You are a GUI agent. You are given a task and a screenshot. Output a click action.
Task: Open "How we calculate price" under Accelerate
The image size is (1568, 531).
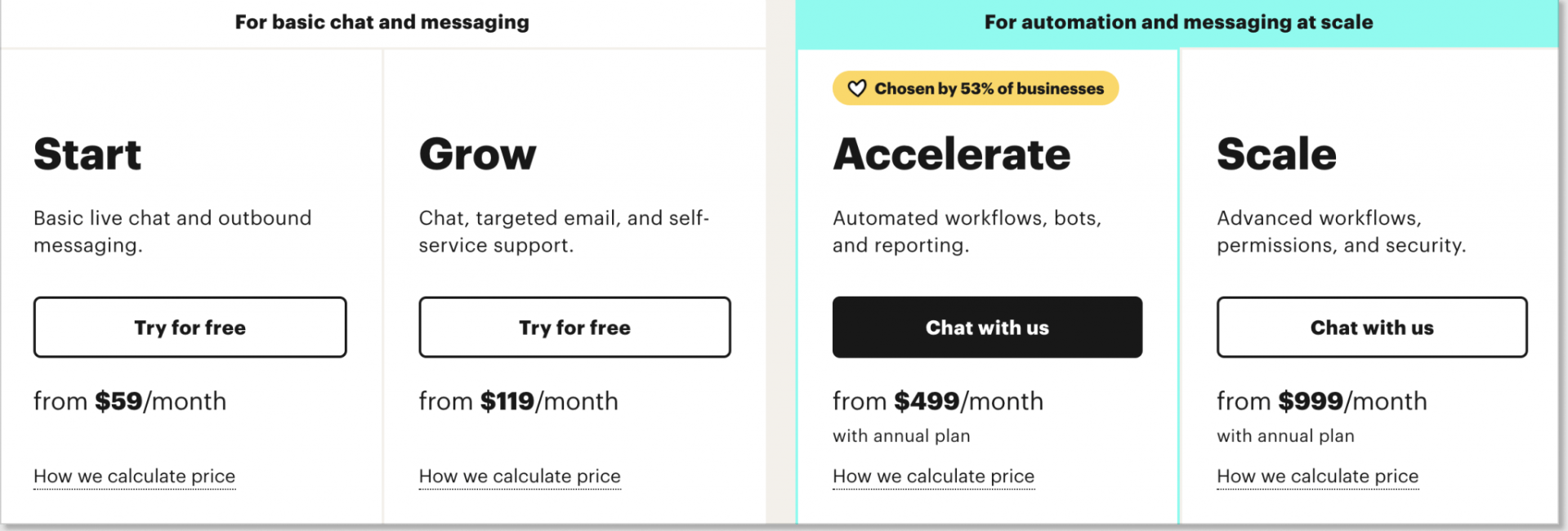point(933,475)
